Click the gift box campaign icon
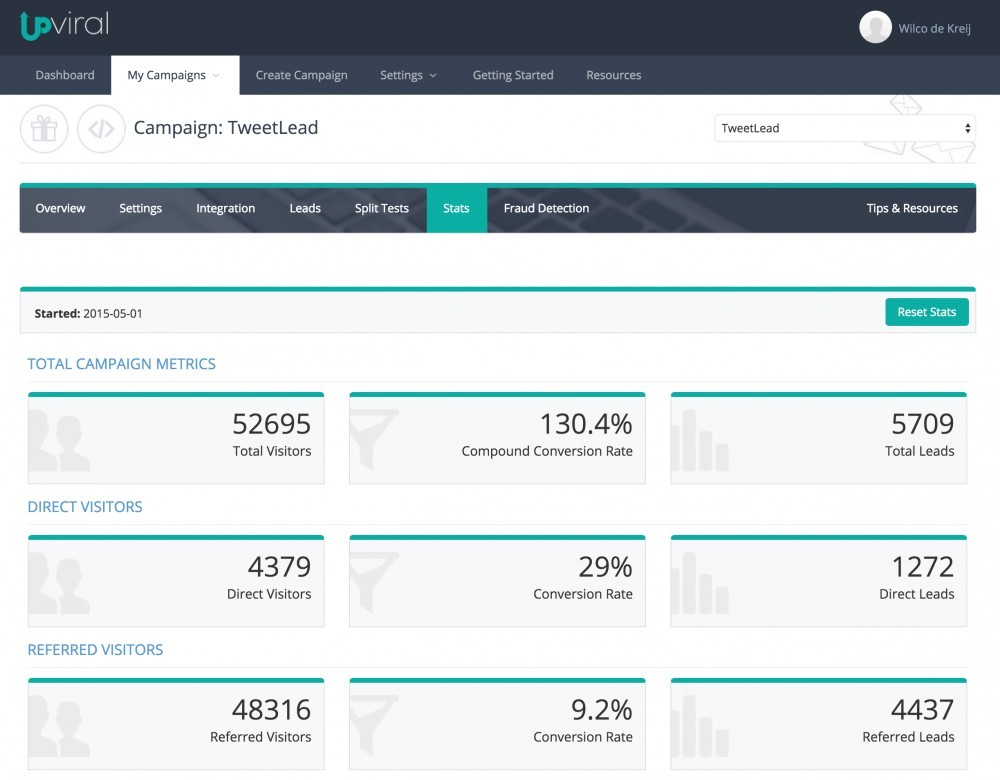This screenshot has height=780, width=1000. (44, 129)
